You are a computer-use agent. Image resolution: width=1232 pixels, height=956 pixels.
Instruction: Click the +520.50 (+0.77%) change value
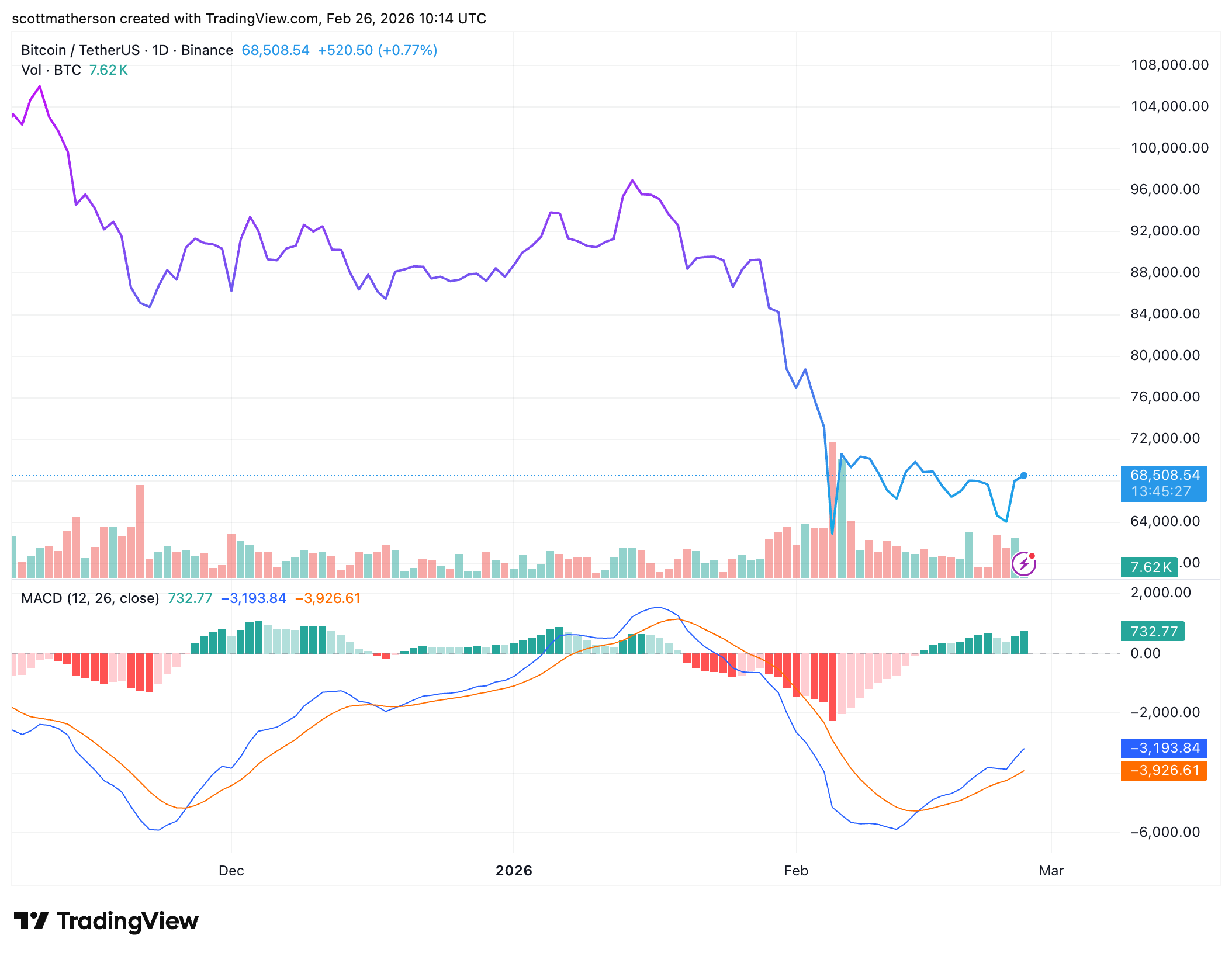click(377, 50)
